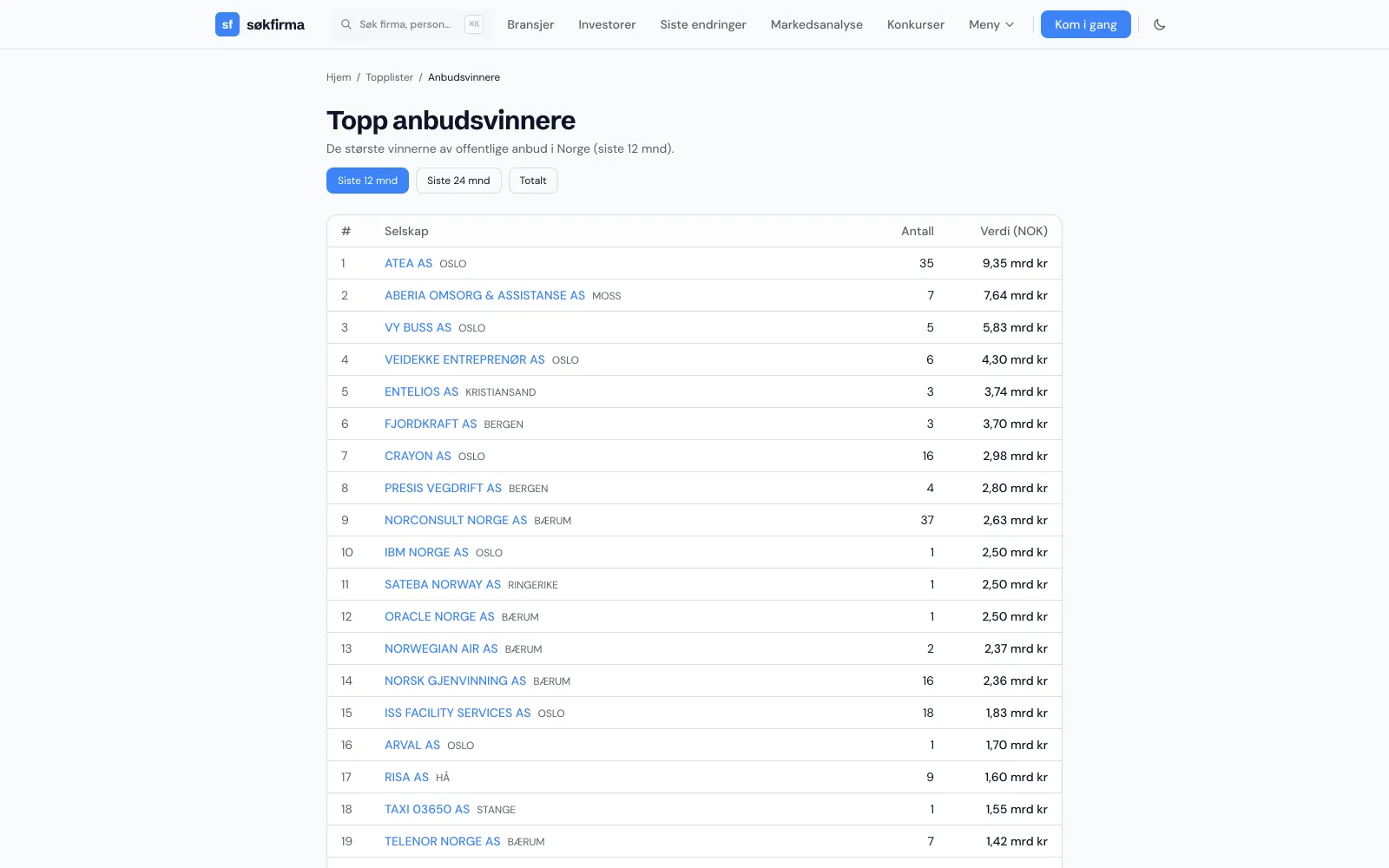Open FJORDKRAFT AS company link
This screenshot has width=1389, height=868.
point(431,424)
